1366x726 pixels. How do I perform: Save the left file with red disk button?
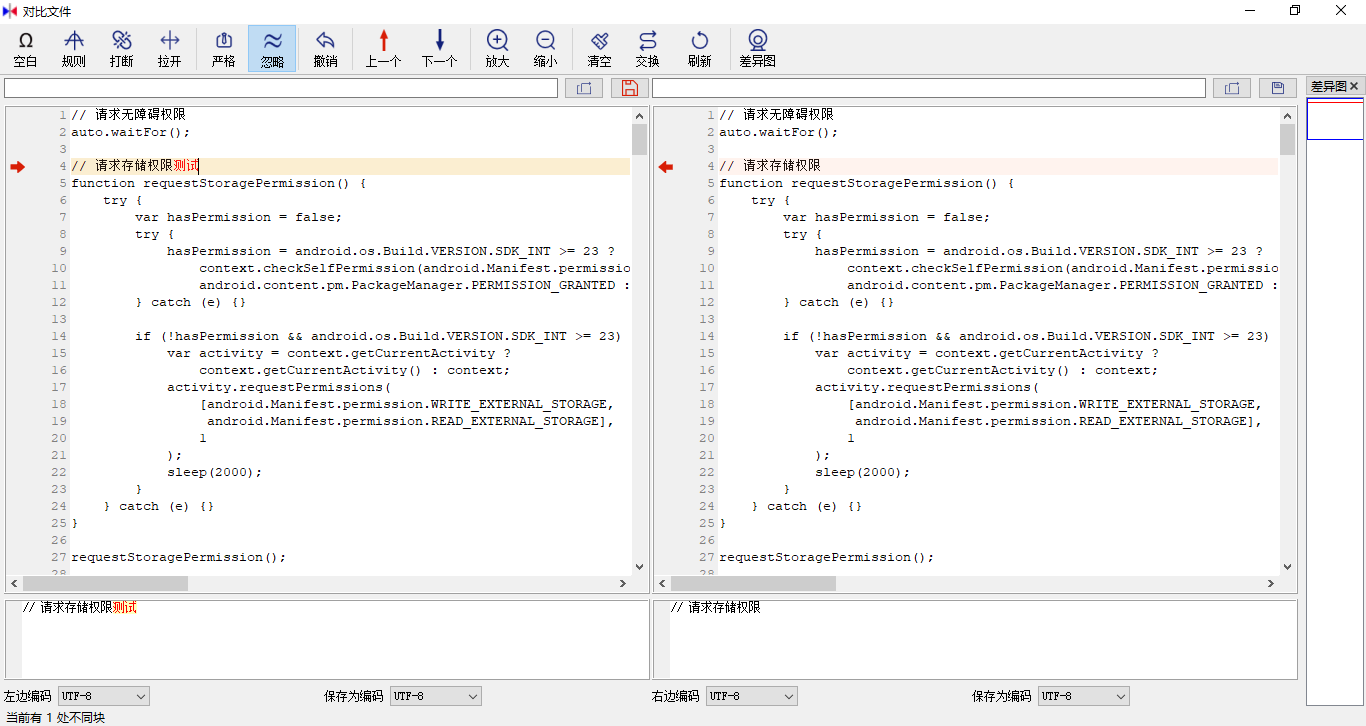tap(629, 88)
